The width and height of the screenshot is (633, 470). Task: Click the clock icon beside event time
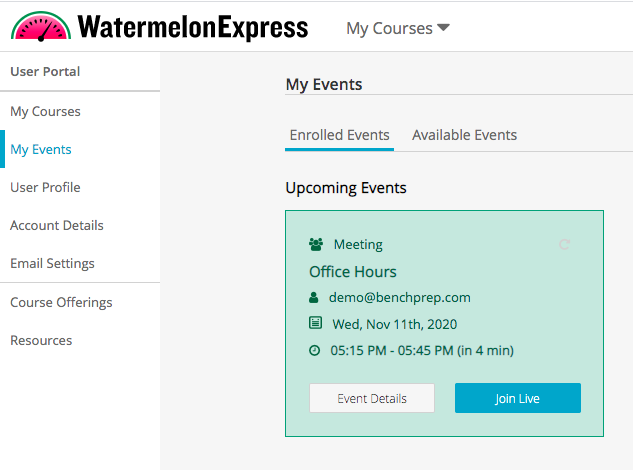pos(314,350)
